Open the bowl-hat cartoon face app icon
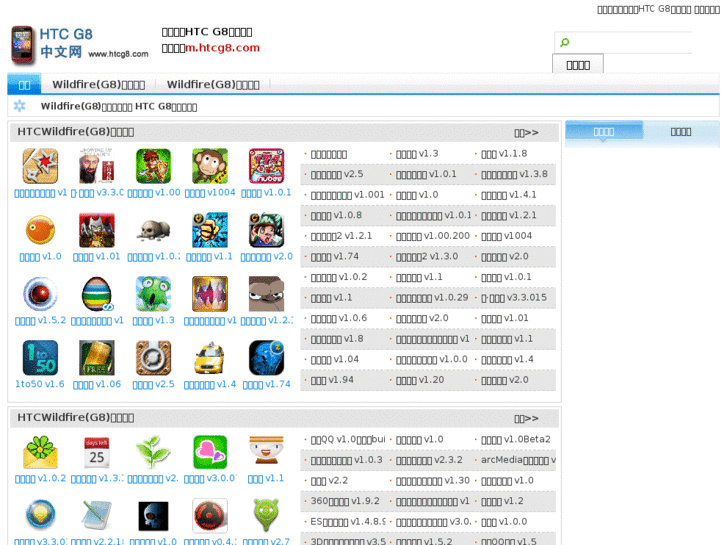Viewport: 727px width, 545px height. click(267, 452)
